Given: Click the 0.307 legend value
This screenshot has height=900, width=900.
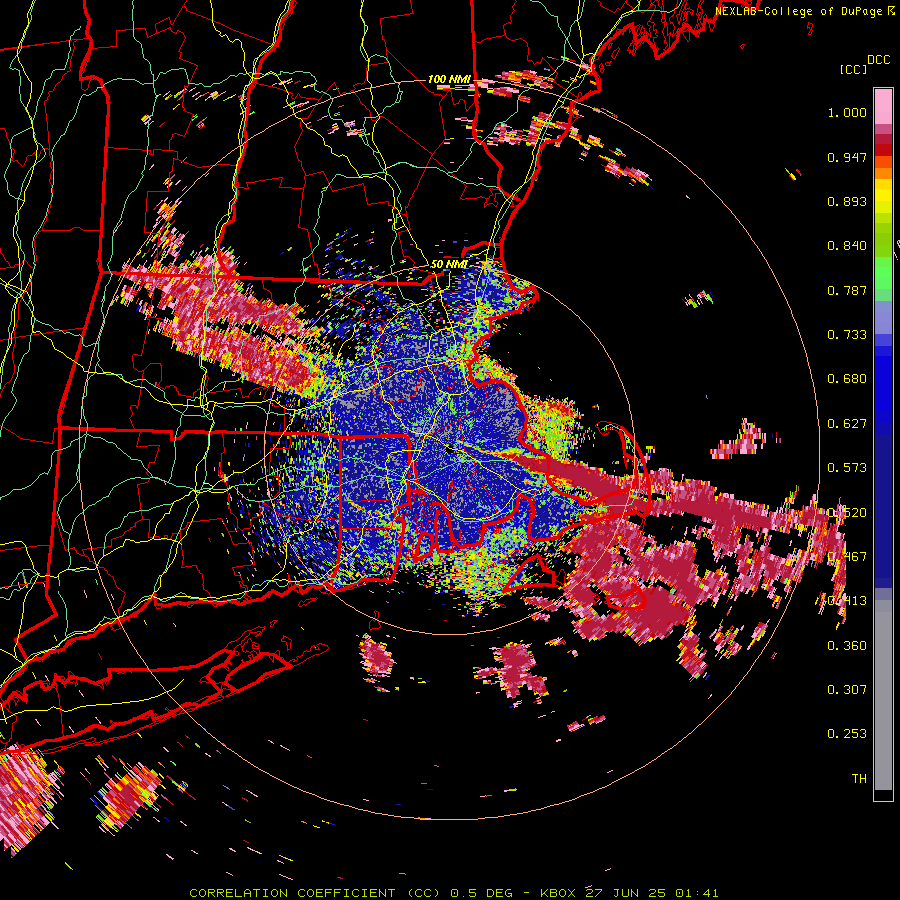Looking at the screenshot, I should pos(847,690).
